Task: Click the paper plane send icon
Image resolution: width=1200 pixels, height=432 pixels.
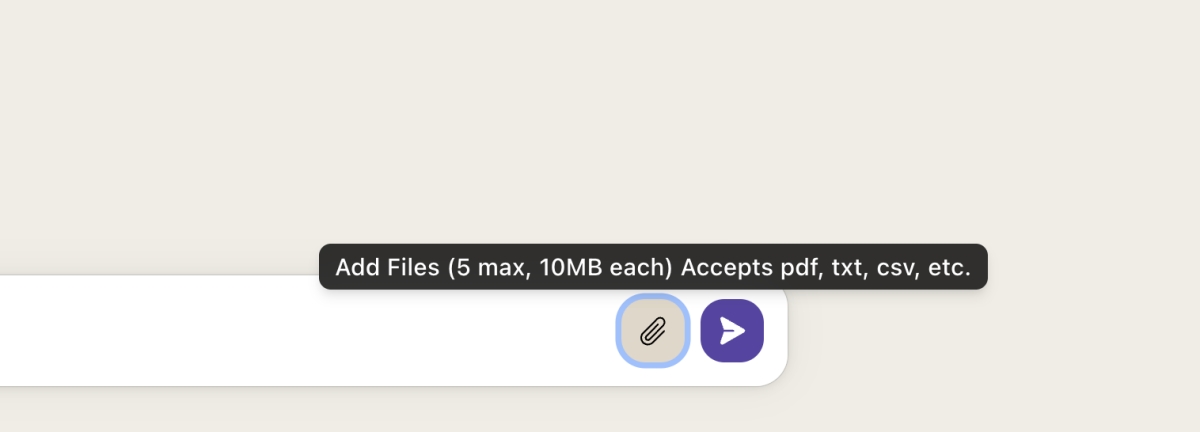Action: tap(732, 331)
